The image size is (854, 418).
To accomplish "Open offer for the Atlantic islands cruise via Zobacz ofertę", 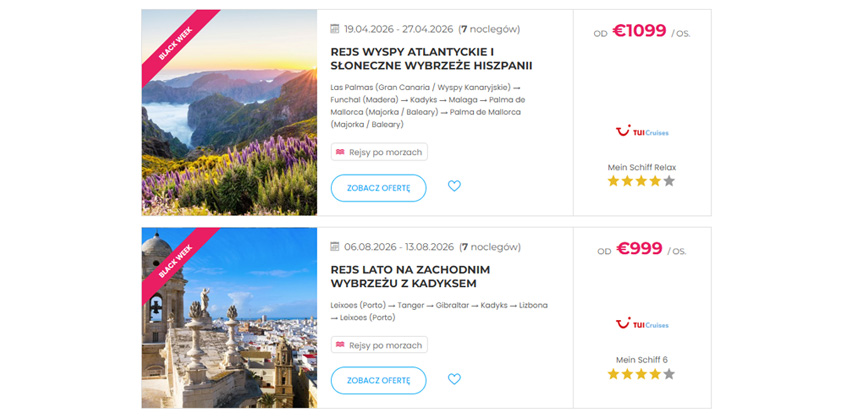I will click(378, 188).
